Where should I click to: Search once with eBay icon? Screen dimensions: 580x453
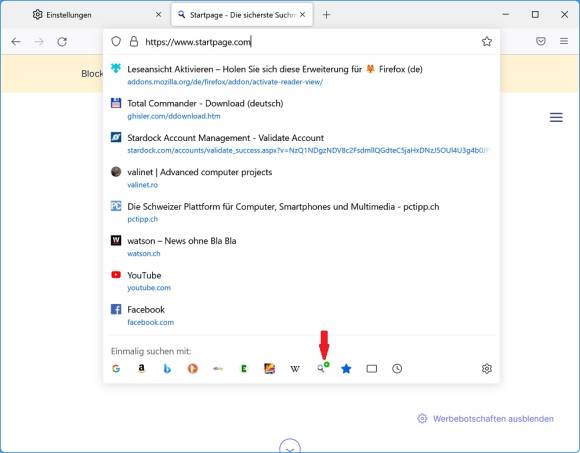click(x=218, y=369)
